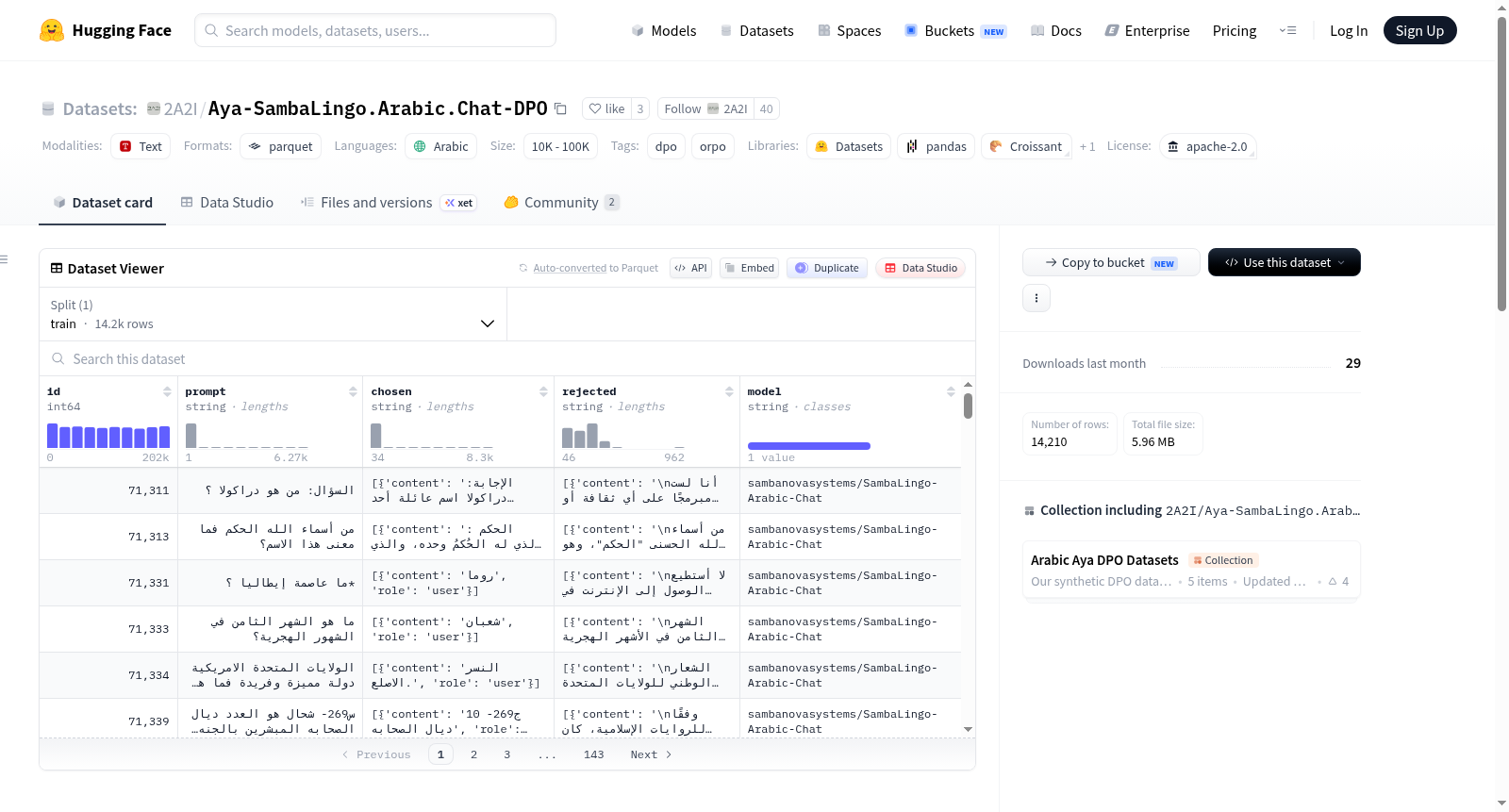This screenshot has height=812, width=1509.
Task: Click the Sign Up button
Action: pos(1419,30)
